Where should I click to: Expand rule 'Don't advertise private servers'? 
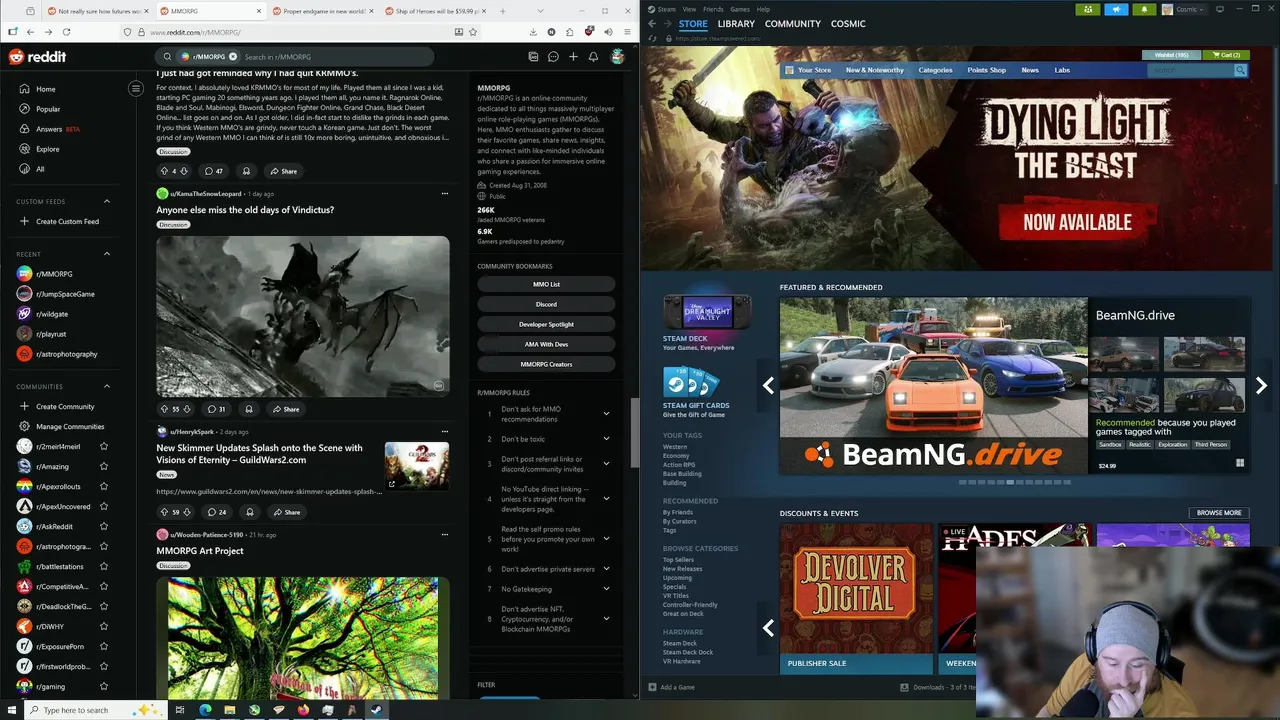pos(606,569)
